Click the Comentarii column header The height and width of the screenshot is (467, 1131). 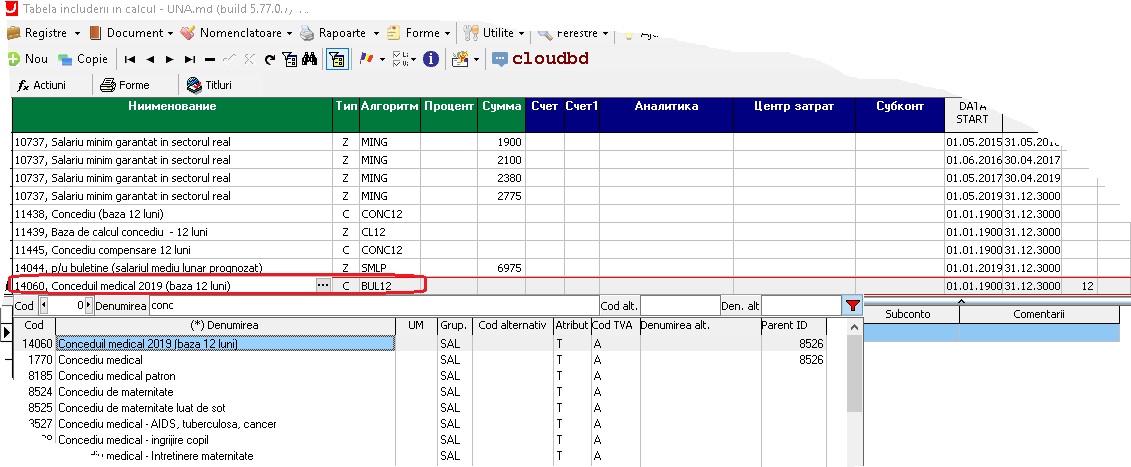(1039, 315)
